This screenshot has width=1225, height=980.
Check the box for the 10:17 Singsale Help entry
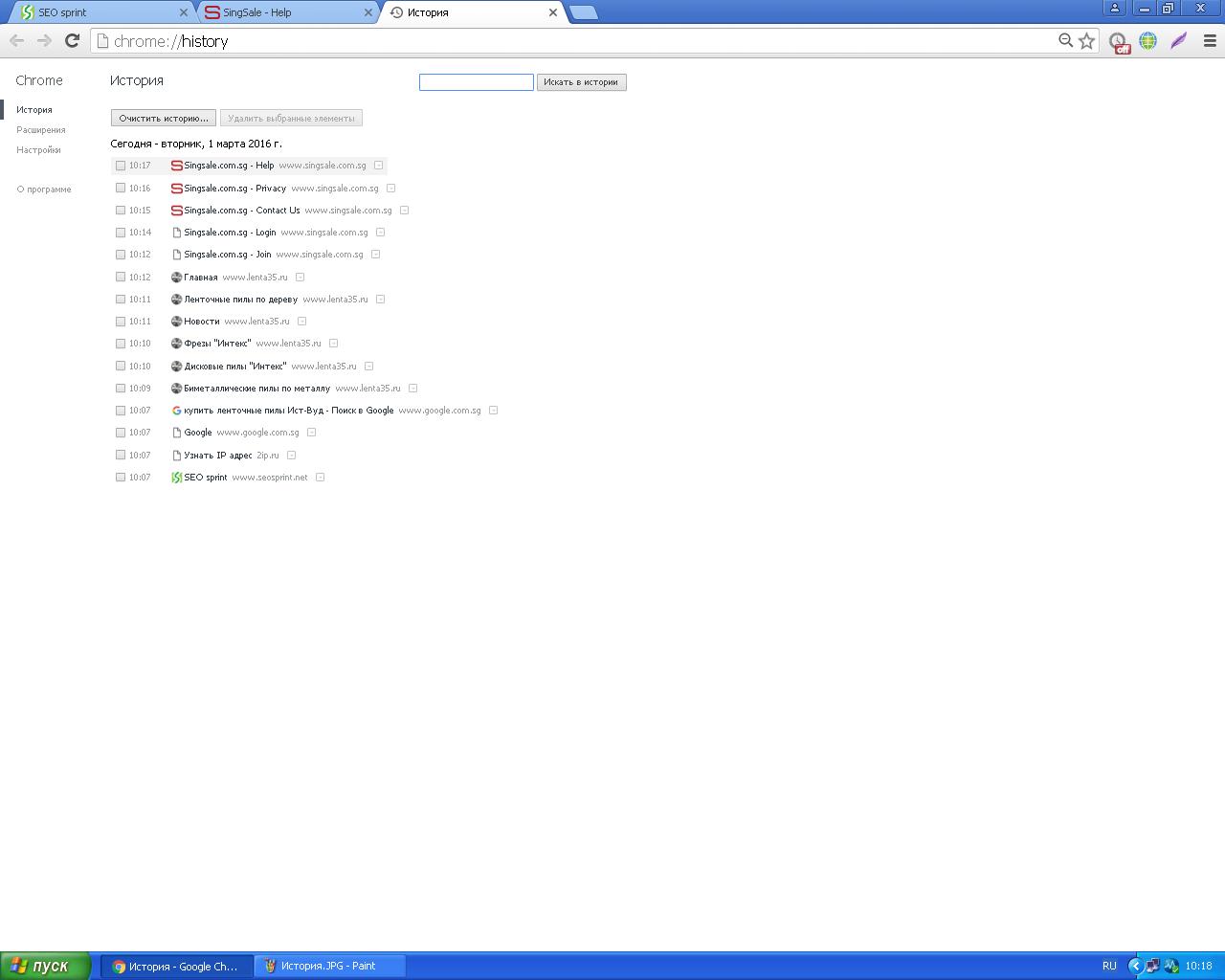[x=121, y=166]
